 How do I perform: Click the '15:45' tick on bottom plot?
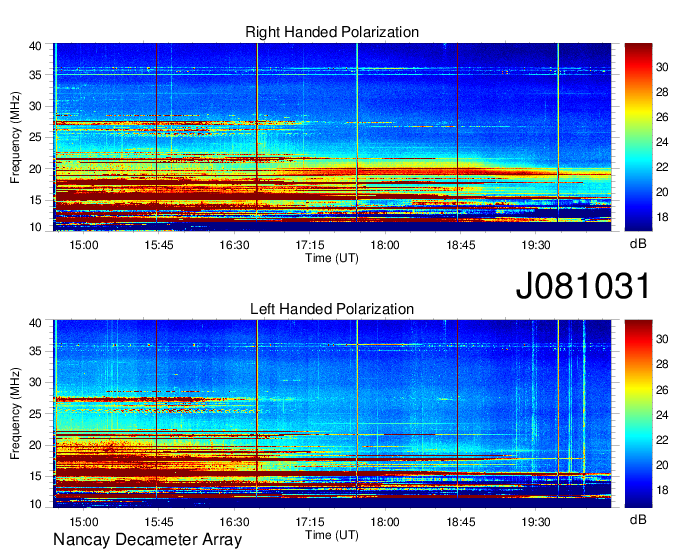pos(159,522)
